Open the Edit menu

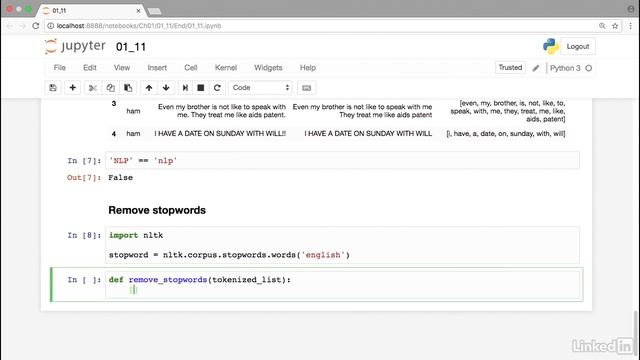point(90,68)
